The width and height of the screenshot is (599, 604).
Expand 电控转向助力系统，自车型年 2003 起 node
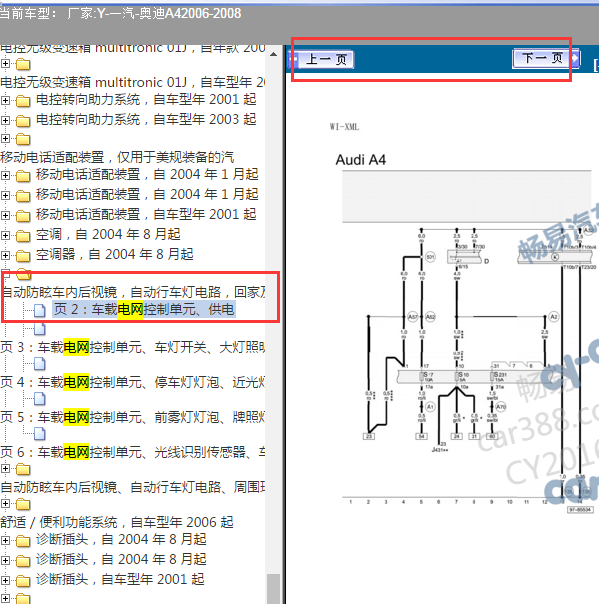tap(5, 121)
